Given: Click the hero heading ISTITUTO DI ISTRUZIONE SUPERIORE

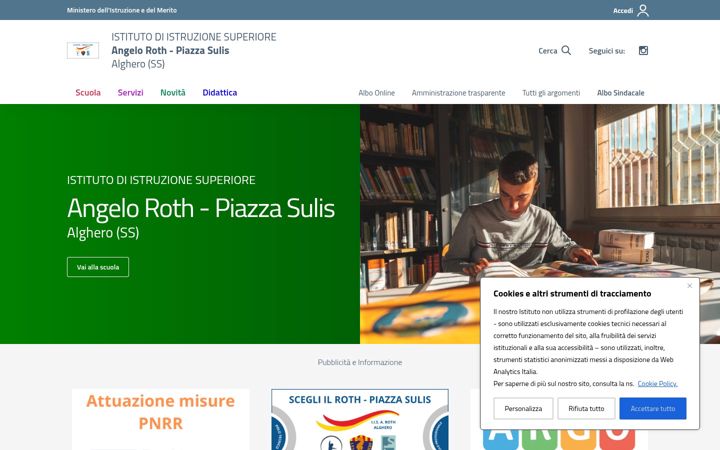Looking at the screenshot, I should (x=161, y=180).
